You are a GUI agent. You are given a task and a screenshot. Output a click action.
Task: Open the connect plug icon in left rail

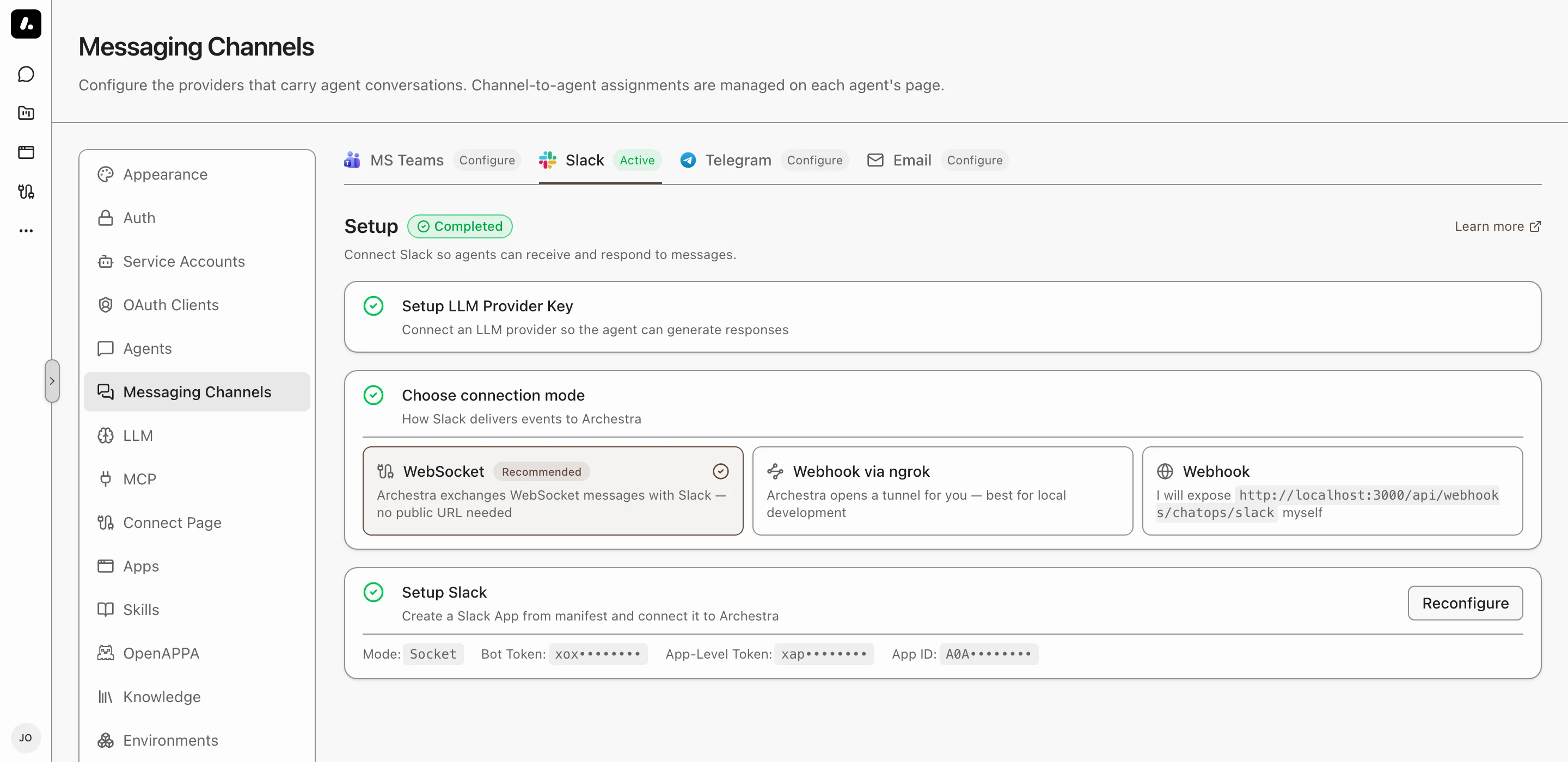pyautogui.click(x=26, y=192)
